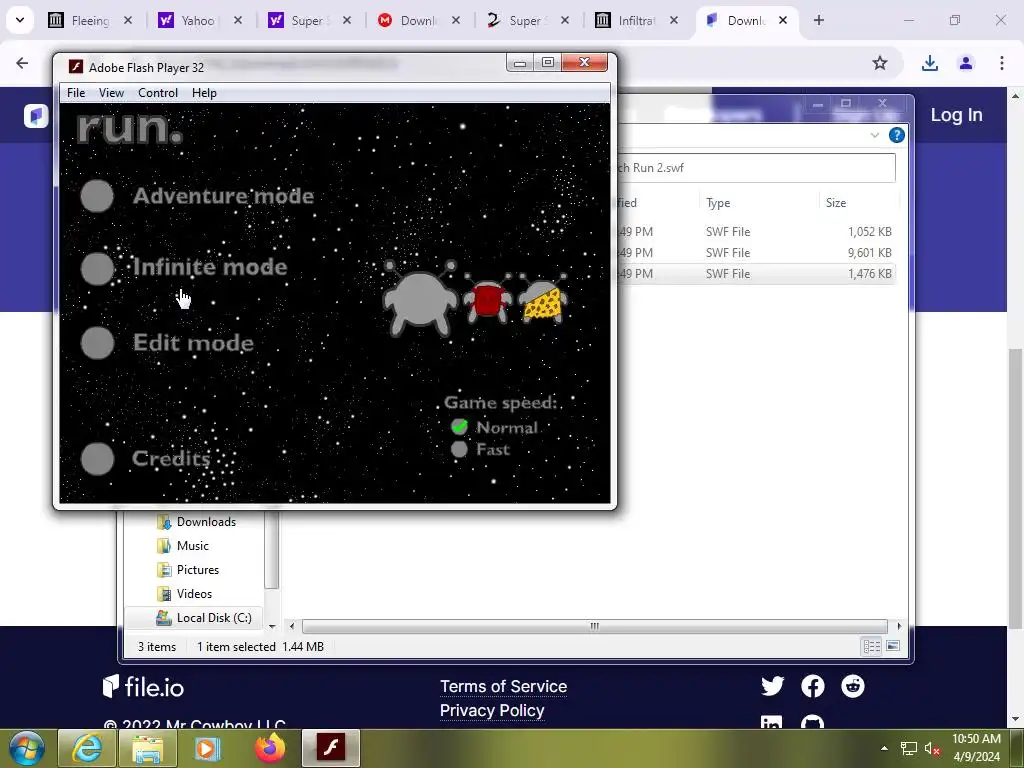1024x768 pixels.
Task: Open Windows Explorer taskbar icon
Action: (x=148, y=748)
